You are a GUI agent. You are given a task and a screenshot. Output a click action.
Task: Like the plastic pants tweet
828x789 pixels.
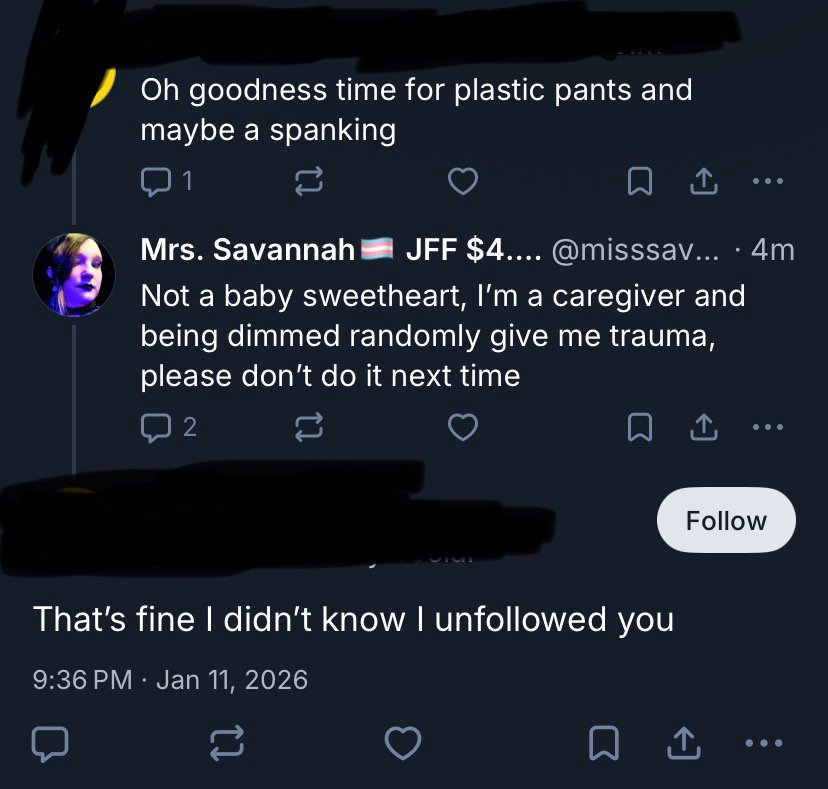tap(461, 182)
